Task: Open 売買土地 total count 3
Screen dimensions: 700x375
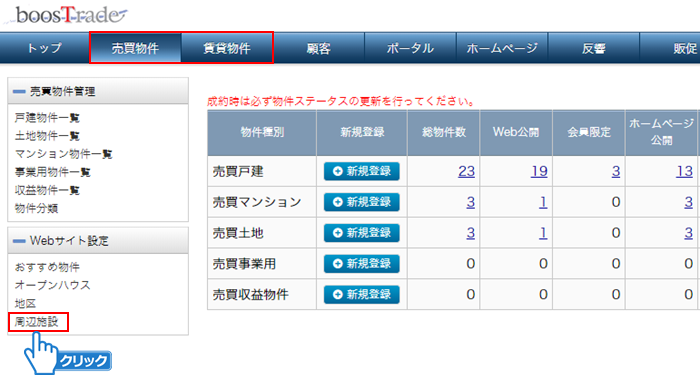Action: pos(471,233)
